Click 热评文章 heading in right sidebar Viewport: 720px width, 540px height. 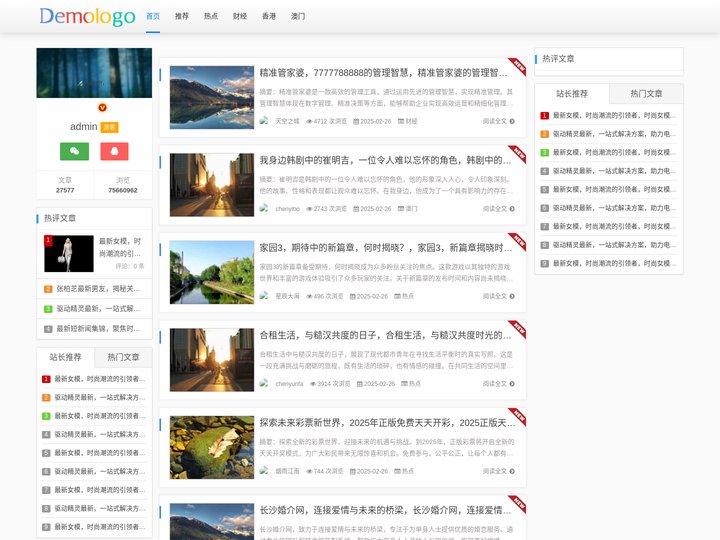[x=558, y=59]
